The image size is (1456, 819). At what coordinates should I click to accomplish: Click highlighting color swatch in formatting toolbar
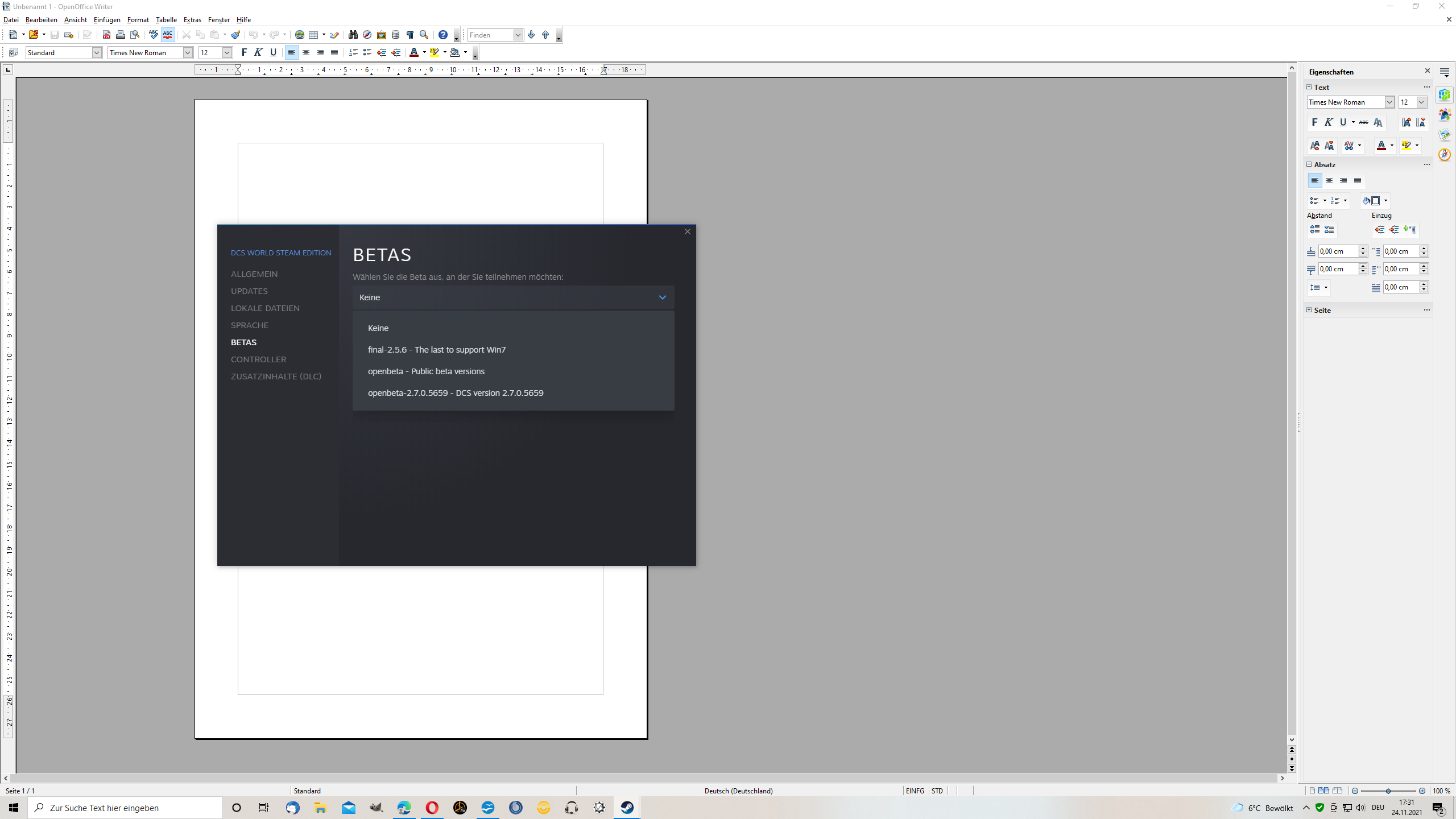[435, 52]
